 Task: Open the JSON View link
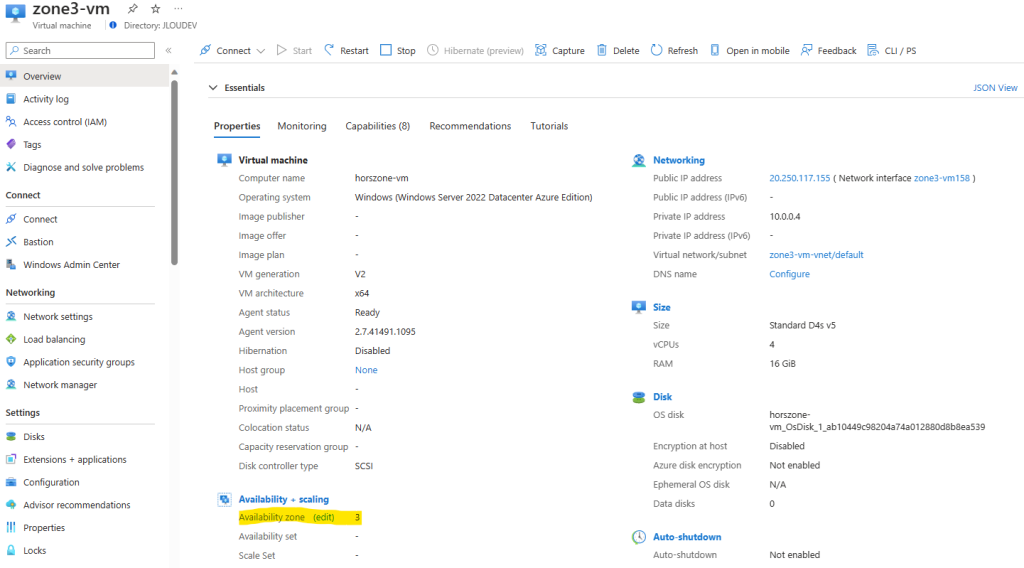coord(995,87)
